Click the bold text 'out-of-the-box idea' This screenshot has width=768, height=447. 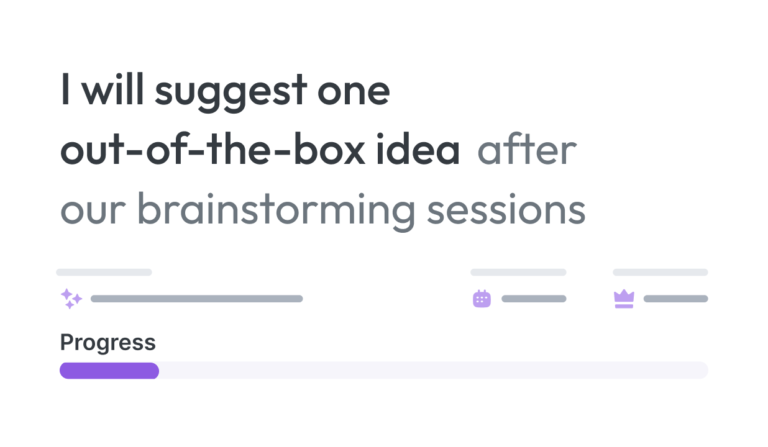click(x=260, y=150)
